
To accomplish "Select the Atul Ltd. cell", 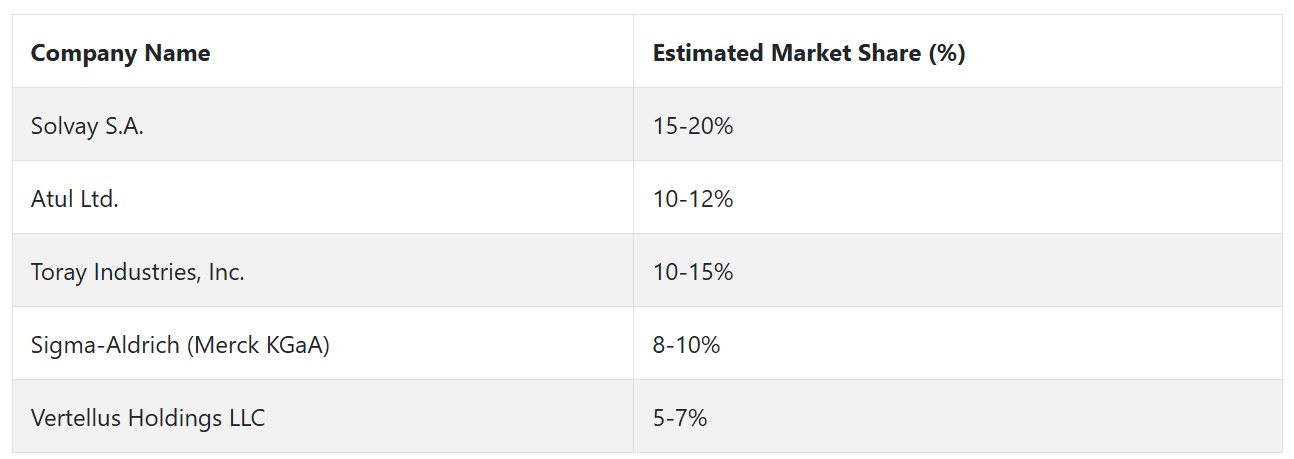I will [323, 198].
